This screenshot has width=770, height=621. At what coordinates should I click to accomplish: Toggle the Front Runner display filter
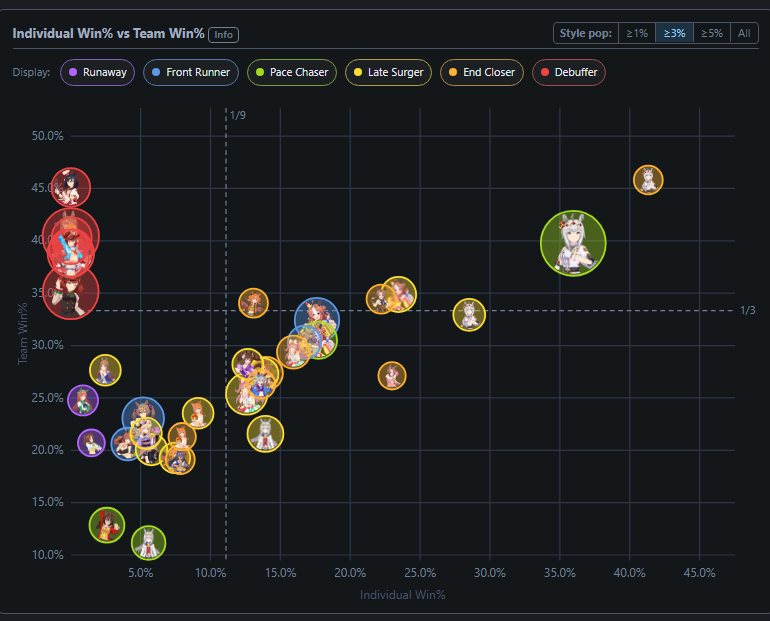191,72
